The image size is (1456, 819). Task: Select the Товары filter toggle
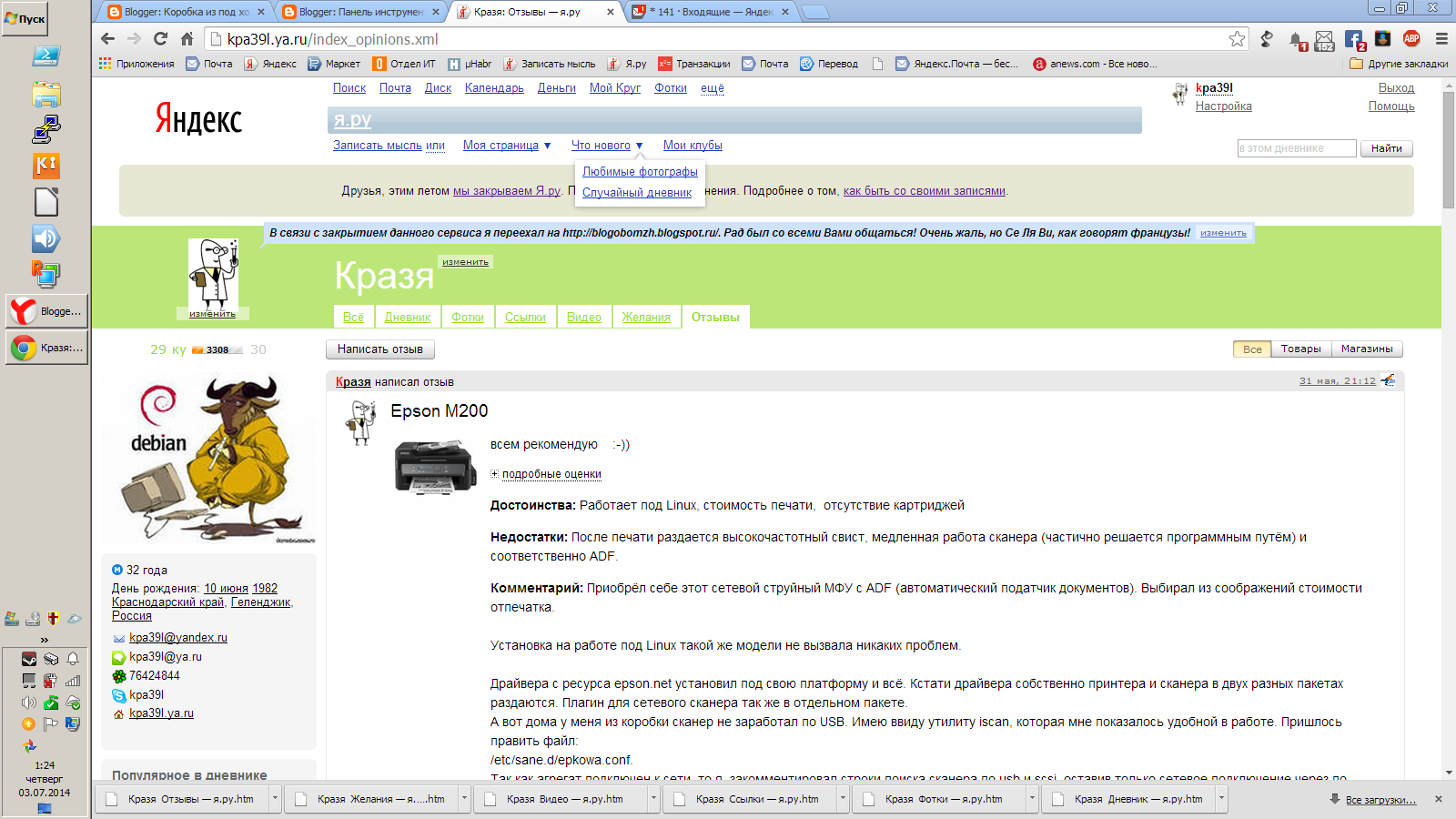click(1300, 349)
